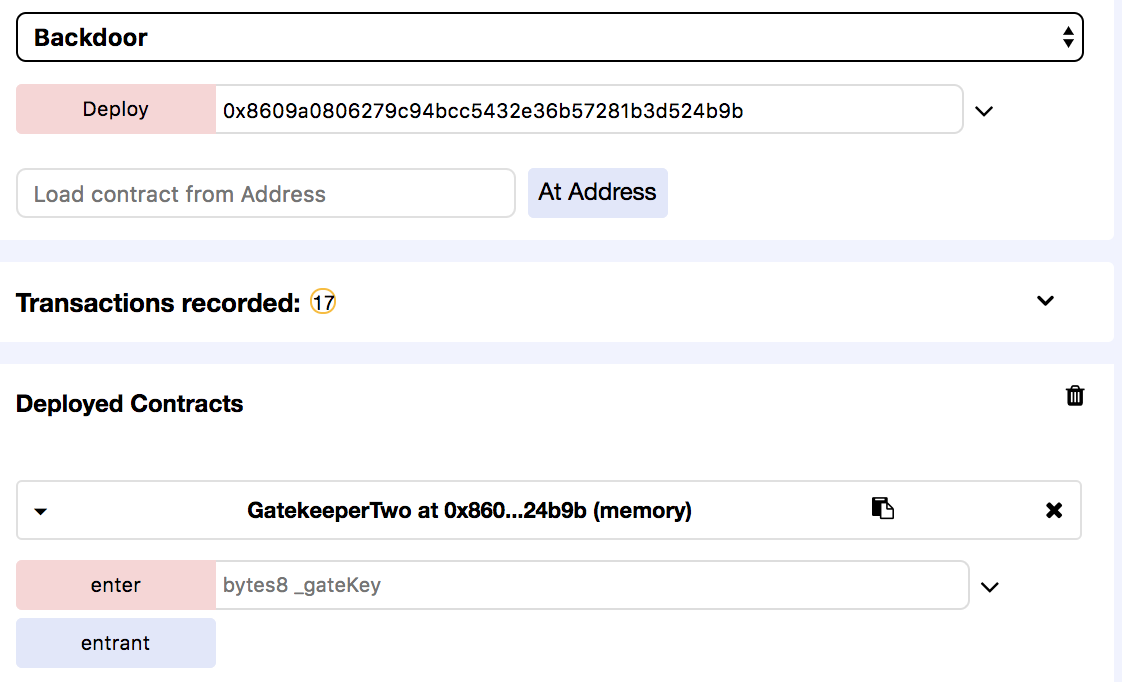Remove the GatekeeperTwo deployed instance

pos(1053,511)
